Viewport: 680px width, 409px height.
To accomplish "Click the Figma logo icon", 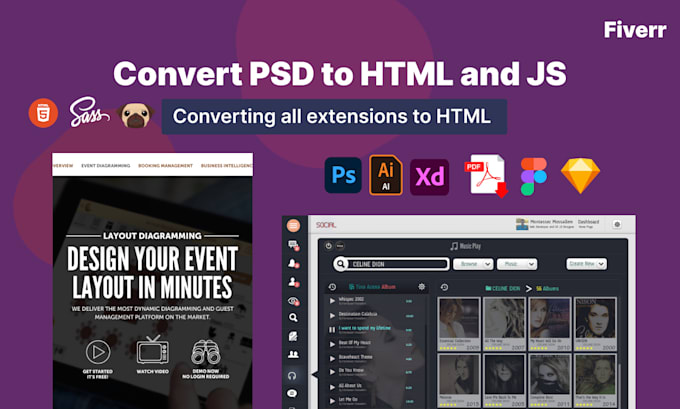I will (533, 177).
